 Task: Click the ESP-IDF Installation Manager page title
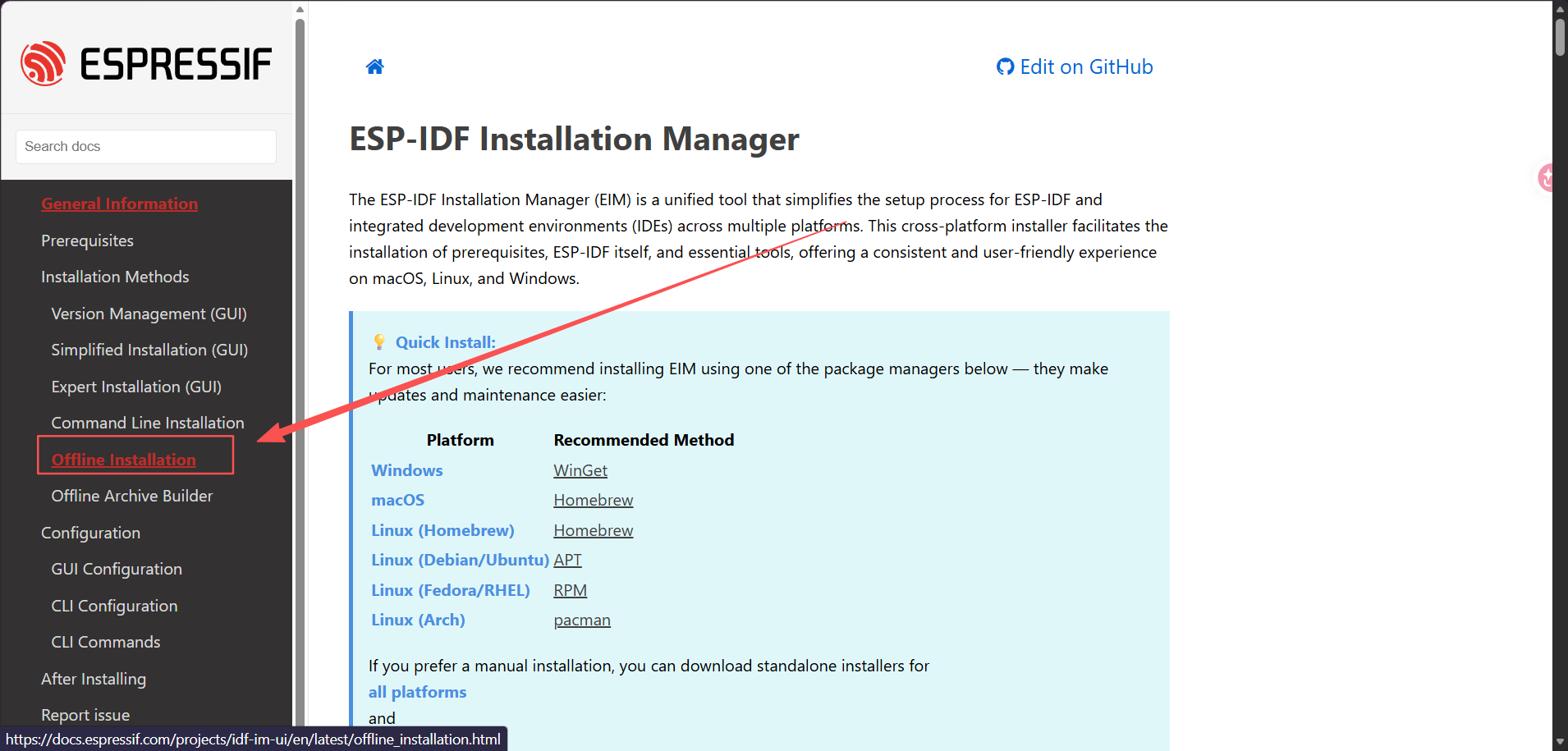(x=574, y=139)
